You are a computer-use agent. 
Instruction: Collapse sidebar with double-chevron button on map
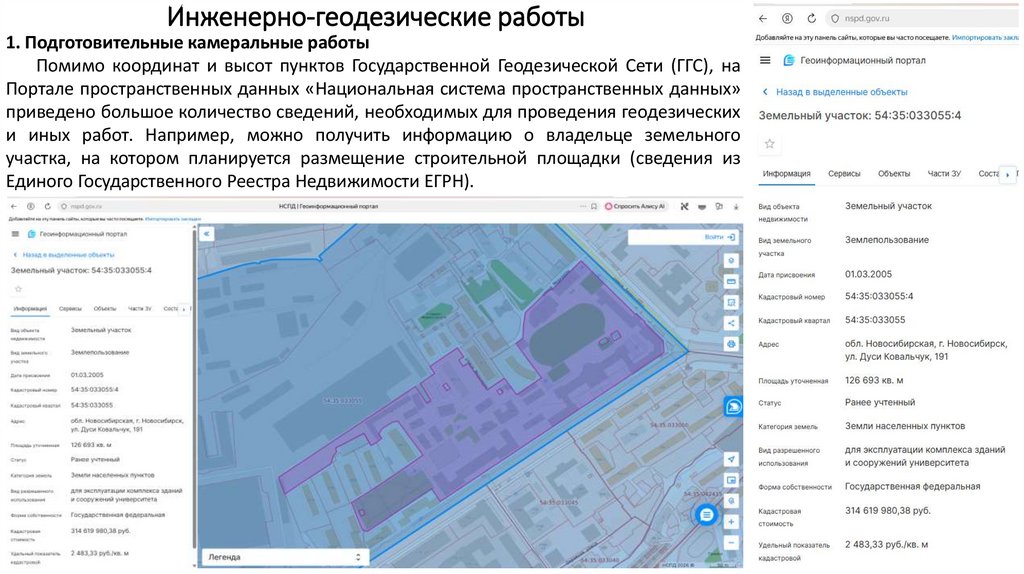pos(206,233)
